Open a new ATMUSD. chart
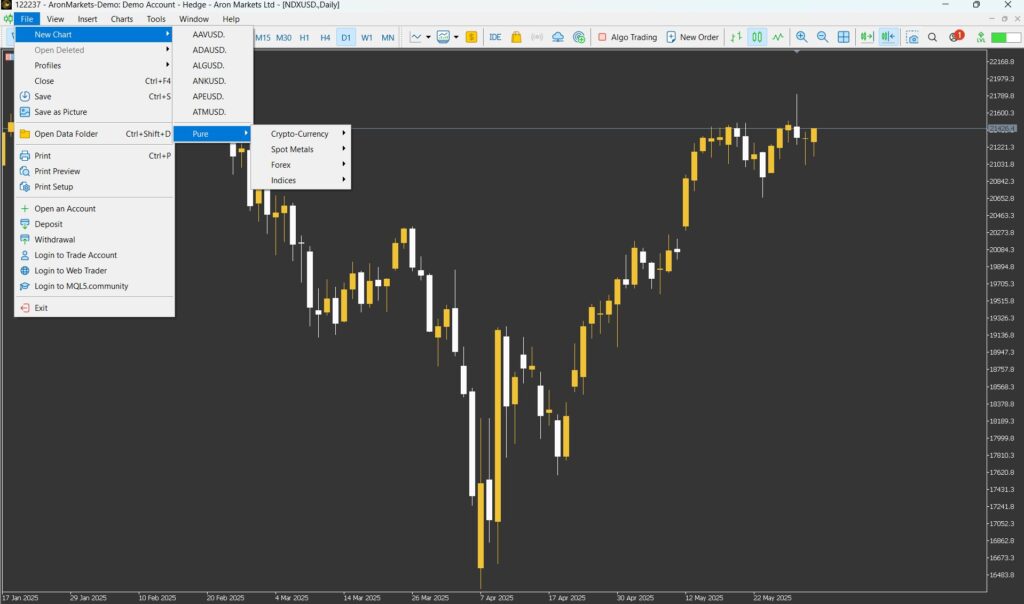The width and height of the screenshot is (1024, 604). click(x=212, y=112)
